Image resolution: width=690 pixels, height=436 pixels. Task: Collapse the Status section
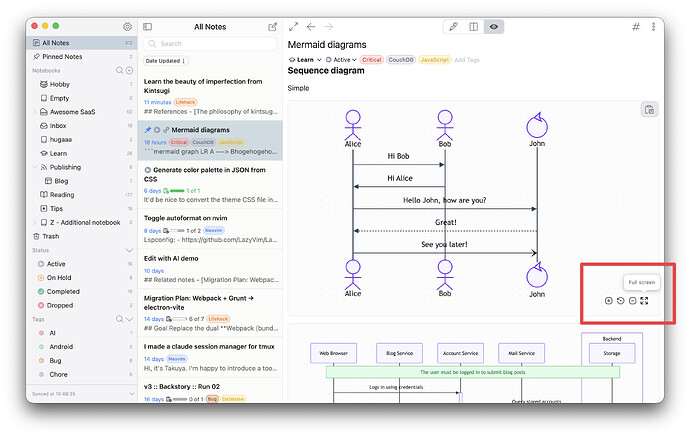(x=129, y=250)
